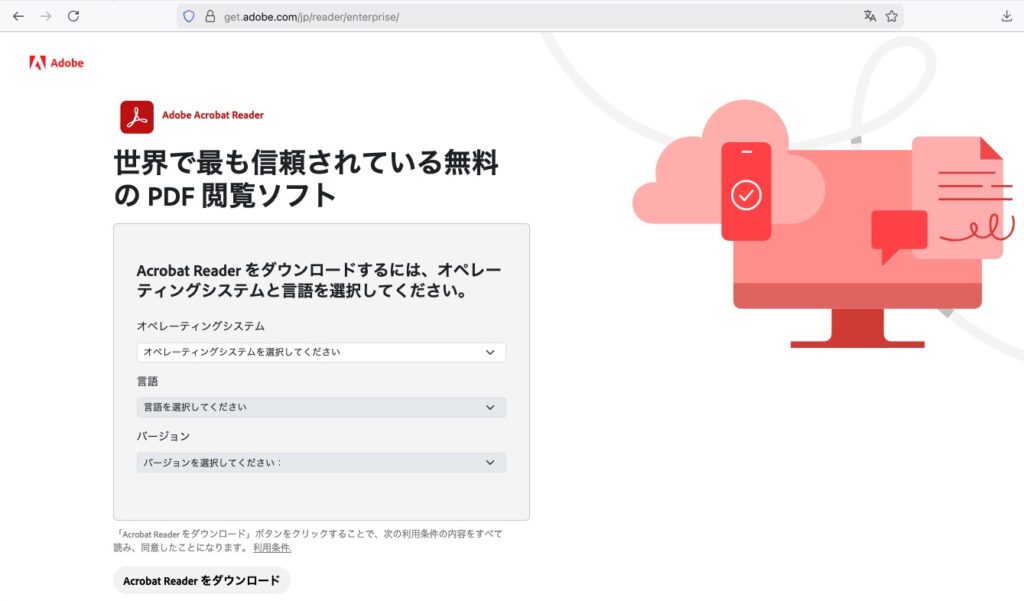
Task: Open the 利用条件 terms link
Action: click(x=271, y=548)
